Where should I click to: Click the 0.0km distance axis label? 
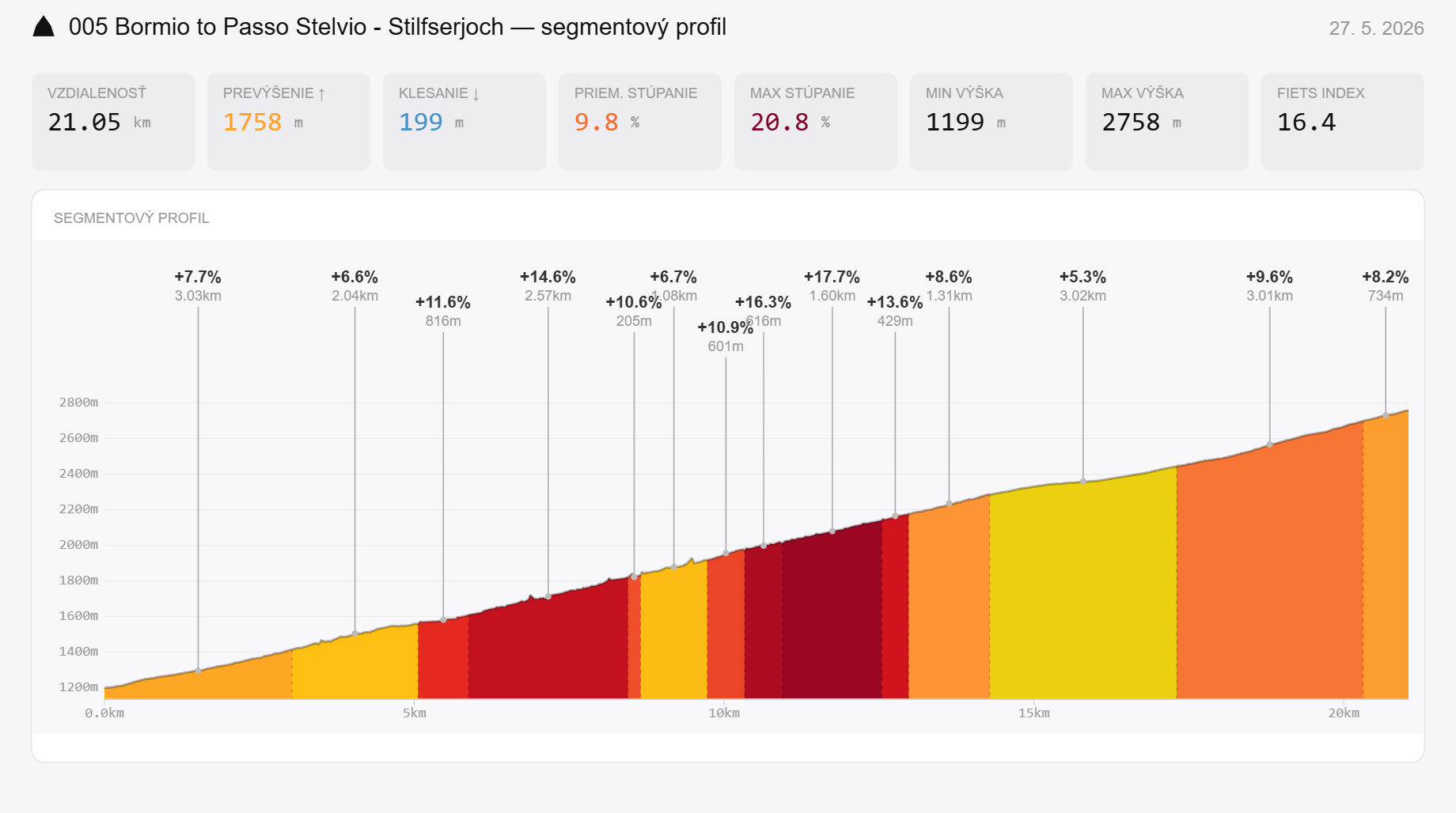[x=104, y=713]
